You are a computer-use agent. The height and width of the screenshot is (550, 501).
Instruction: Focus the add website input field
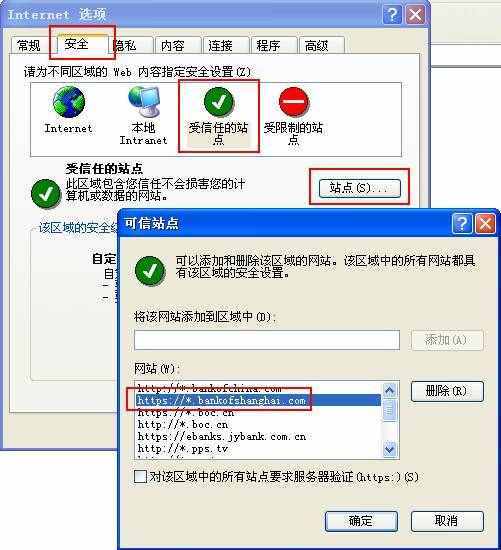tap(267, 340)
